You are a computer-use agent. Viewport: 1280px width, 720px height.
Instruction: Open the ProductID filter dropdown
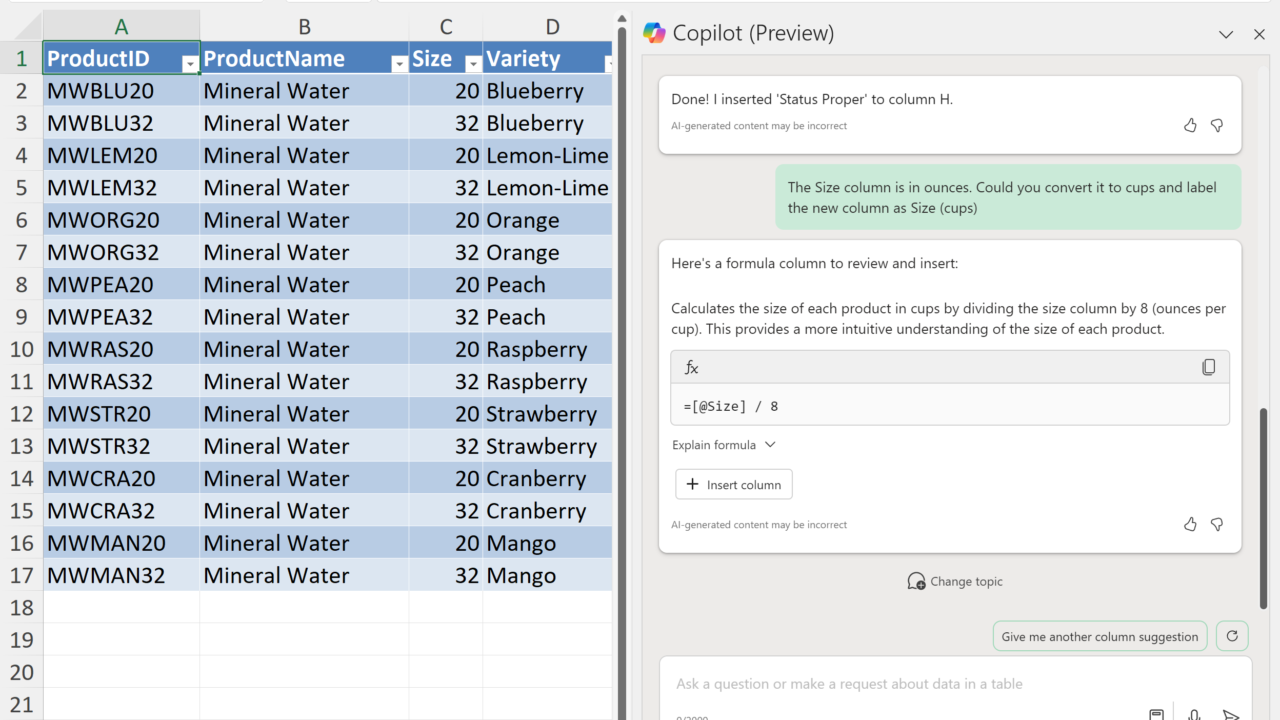(x=190, y=64)
